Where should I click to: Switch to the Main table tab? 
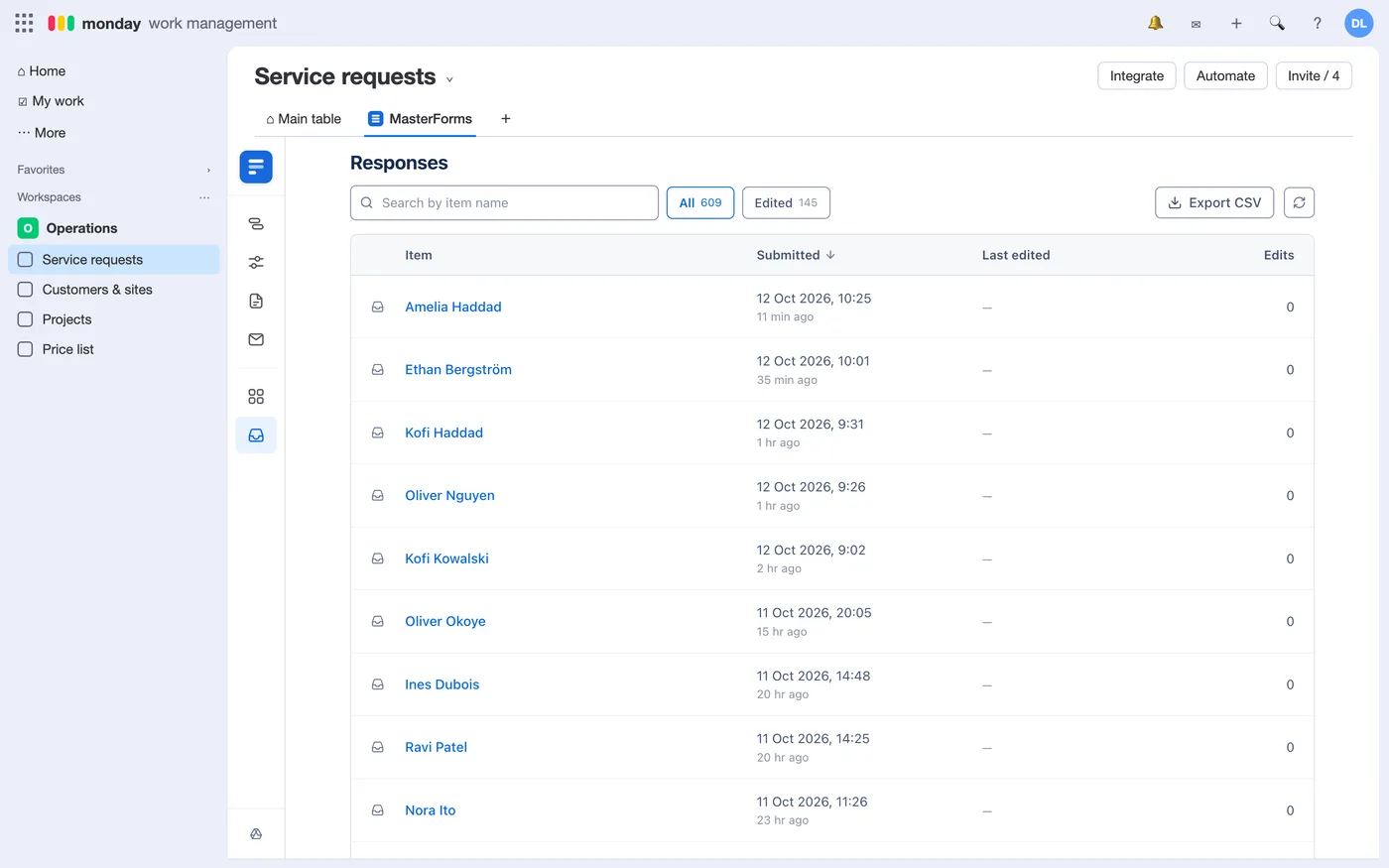click(303, 119)
